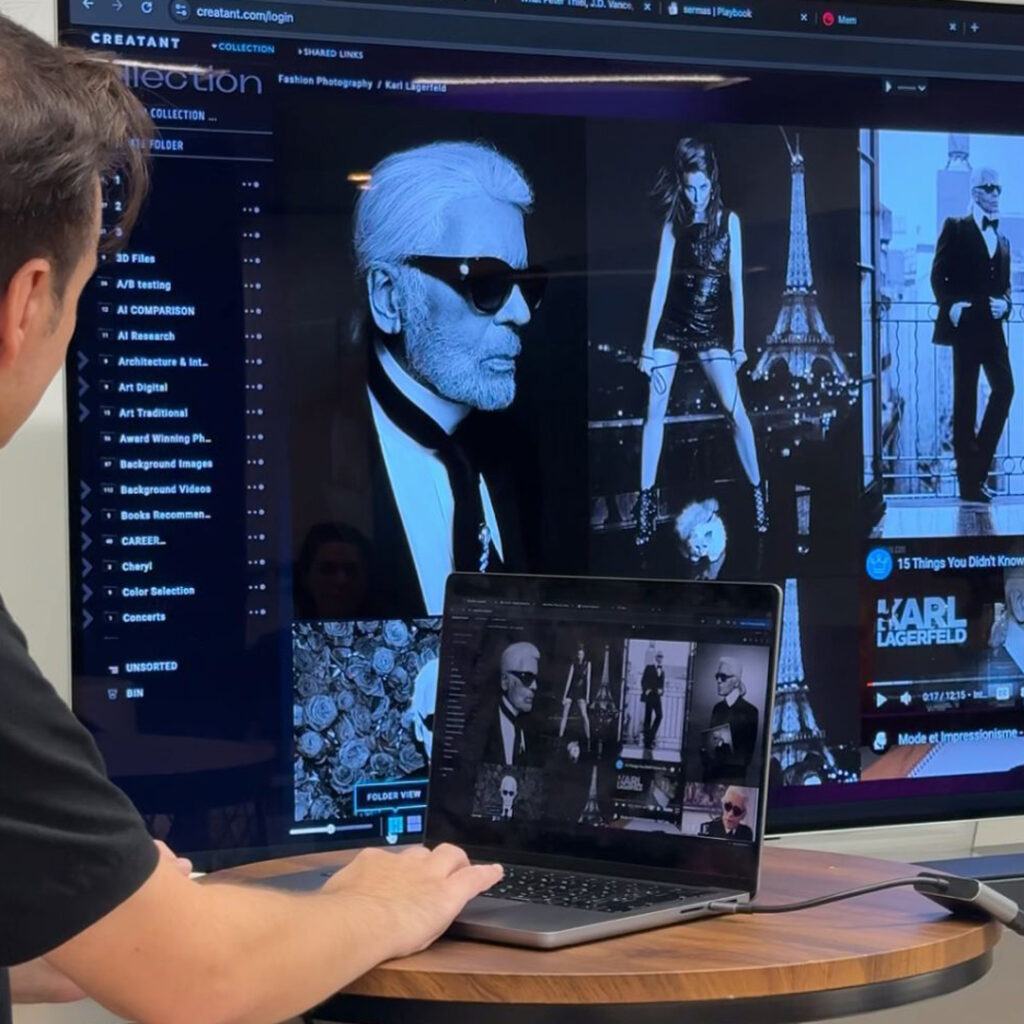The height and width of the screenshot is (1024, 1024).
Task: Open the three-dot menu for AI COMPARISON
Action: [x=253, y=311]
